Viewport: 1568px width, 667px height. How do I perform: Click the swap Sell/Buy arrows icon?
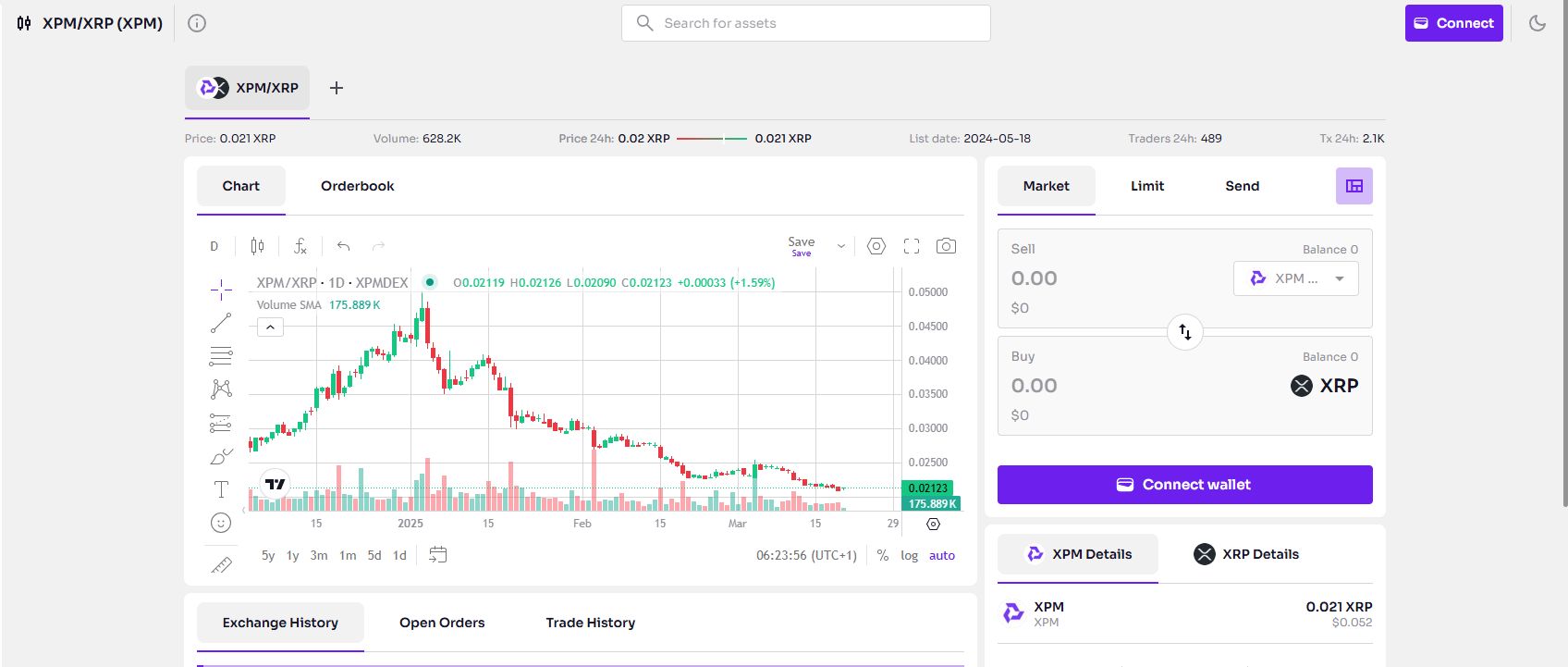coord(1185,332)
